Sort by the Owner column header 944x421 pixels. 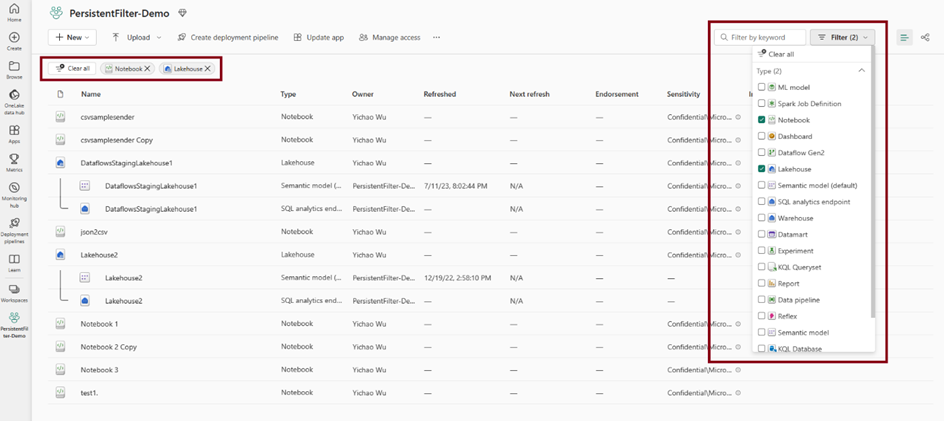click(362, 95)
